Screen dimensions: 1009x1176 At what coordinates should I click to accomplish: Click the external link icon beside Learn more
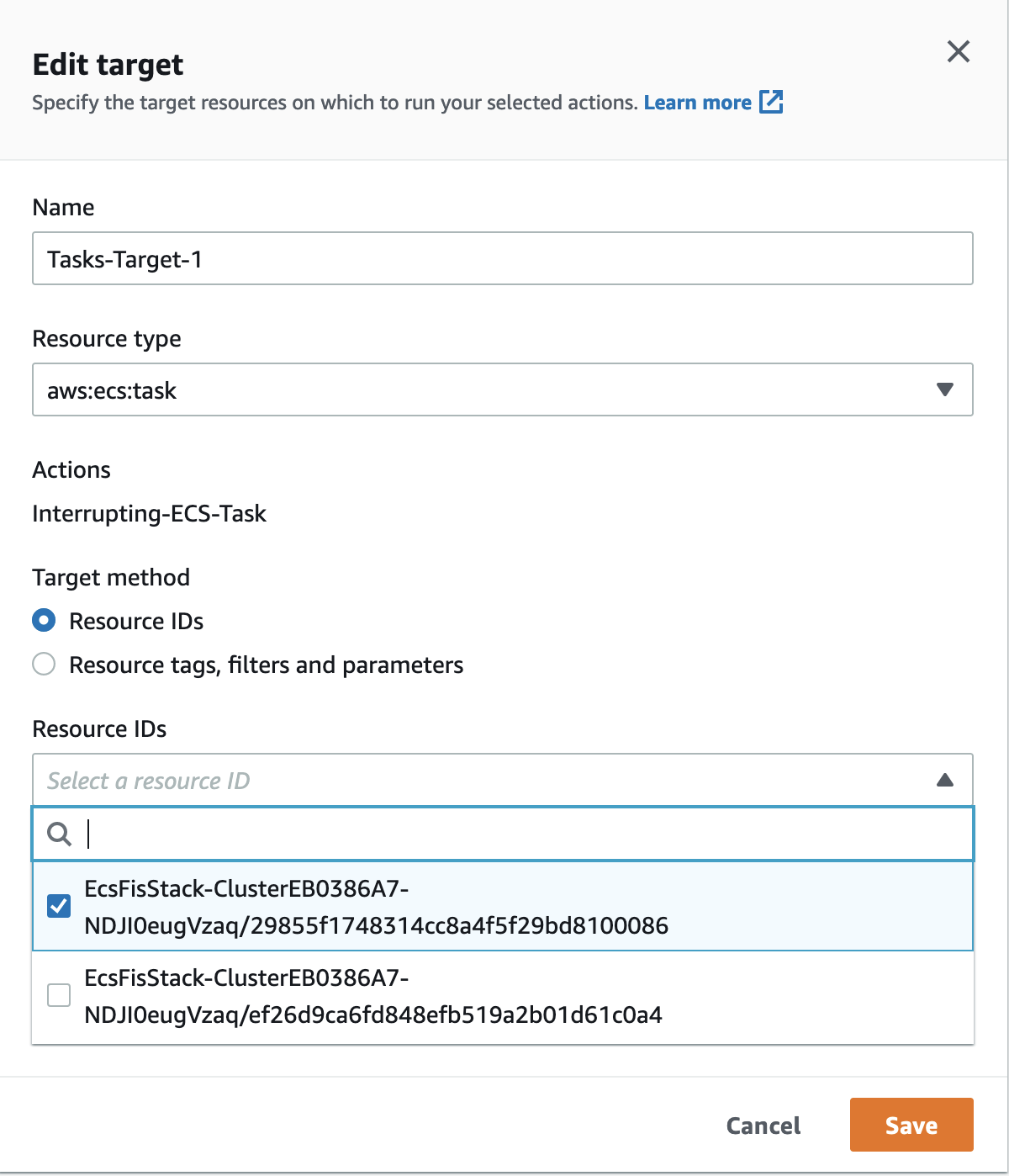click(x=771, y=102)
